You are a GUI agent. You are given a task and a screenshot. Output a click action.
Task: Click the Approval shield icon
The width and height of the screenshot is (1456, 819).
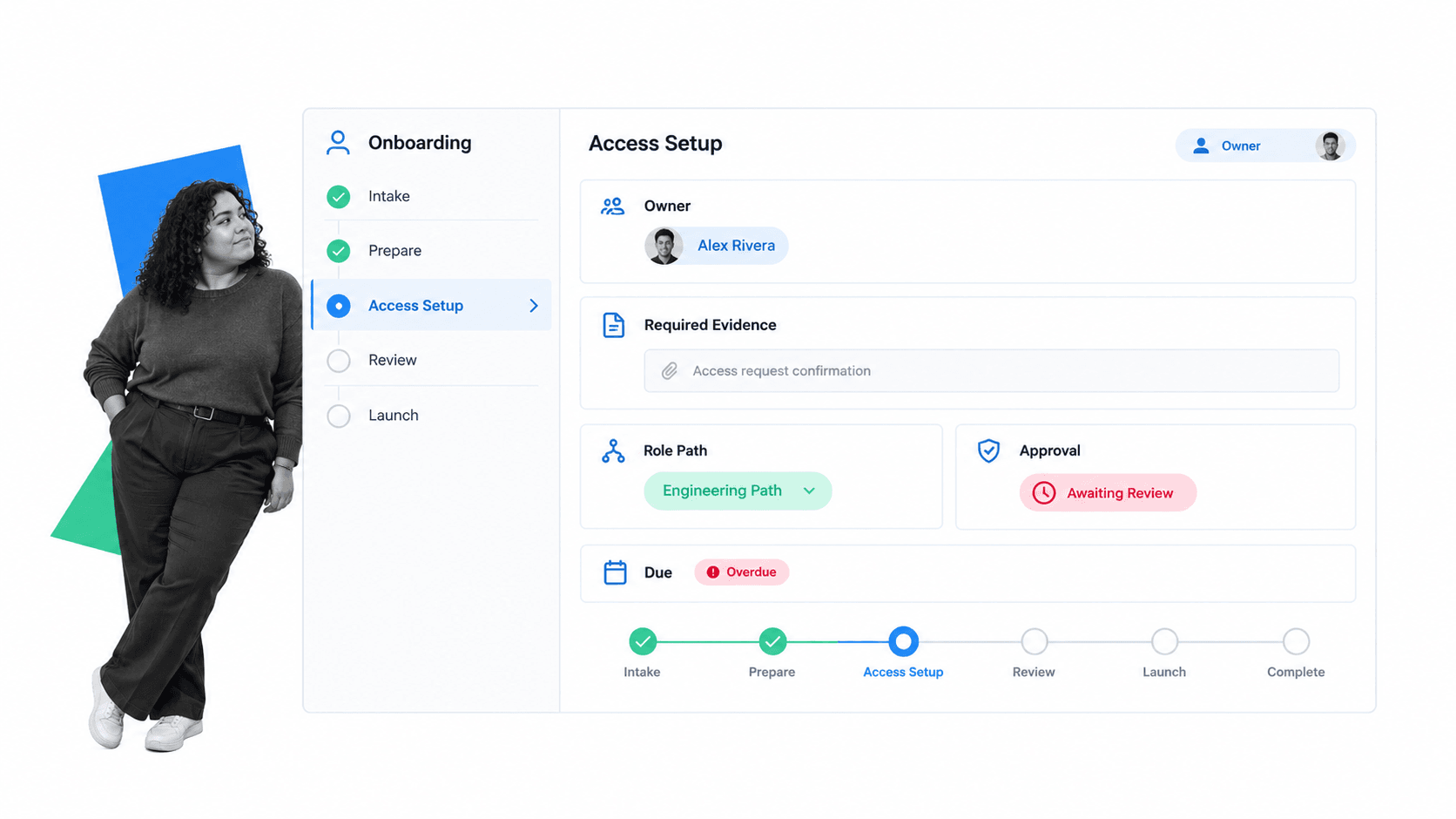pos(988,450)
